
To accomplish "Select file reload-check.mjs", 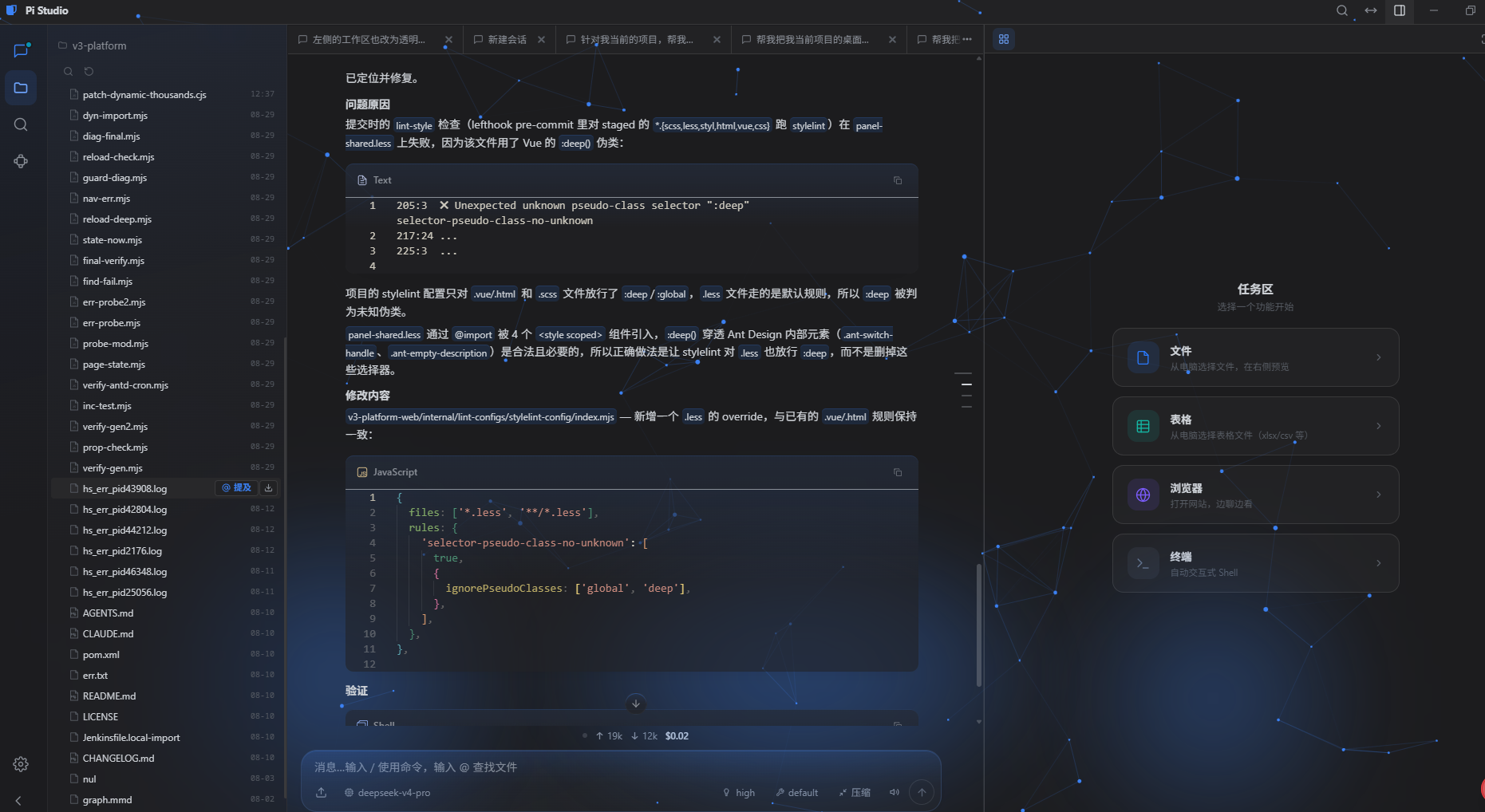I will 164,156.
